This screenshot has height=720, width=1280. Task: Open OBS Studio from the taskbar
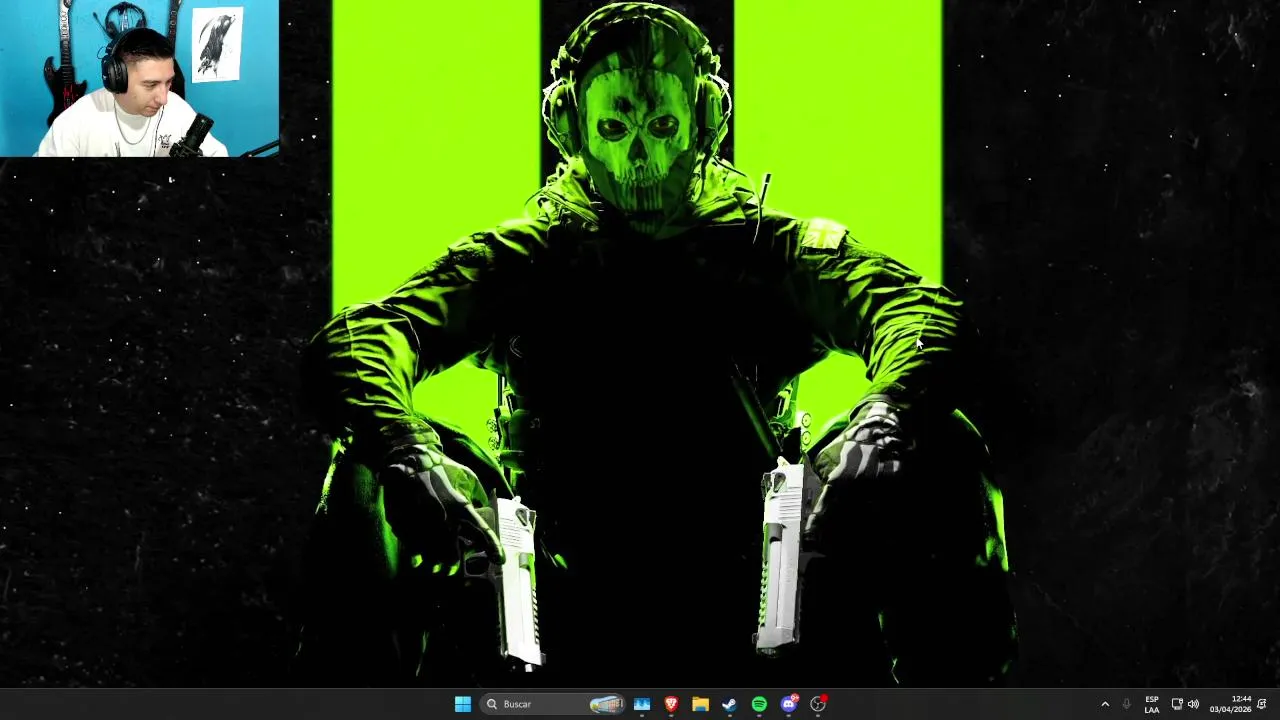818,704
